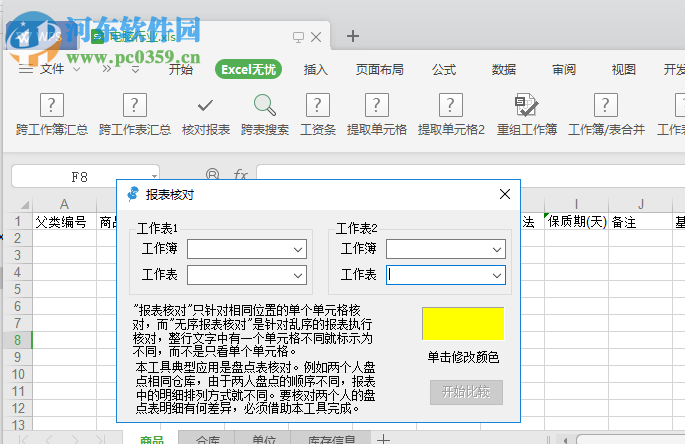
Task: Expand 工作表2 工作表 dropdown
Action: pos(497,276)
